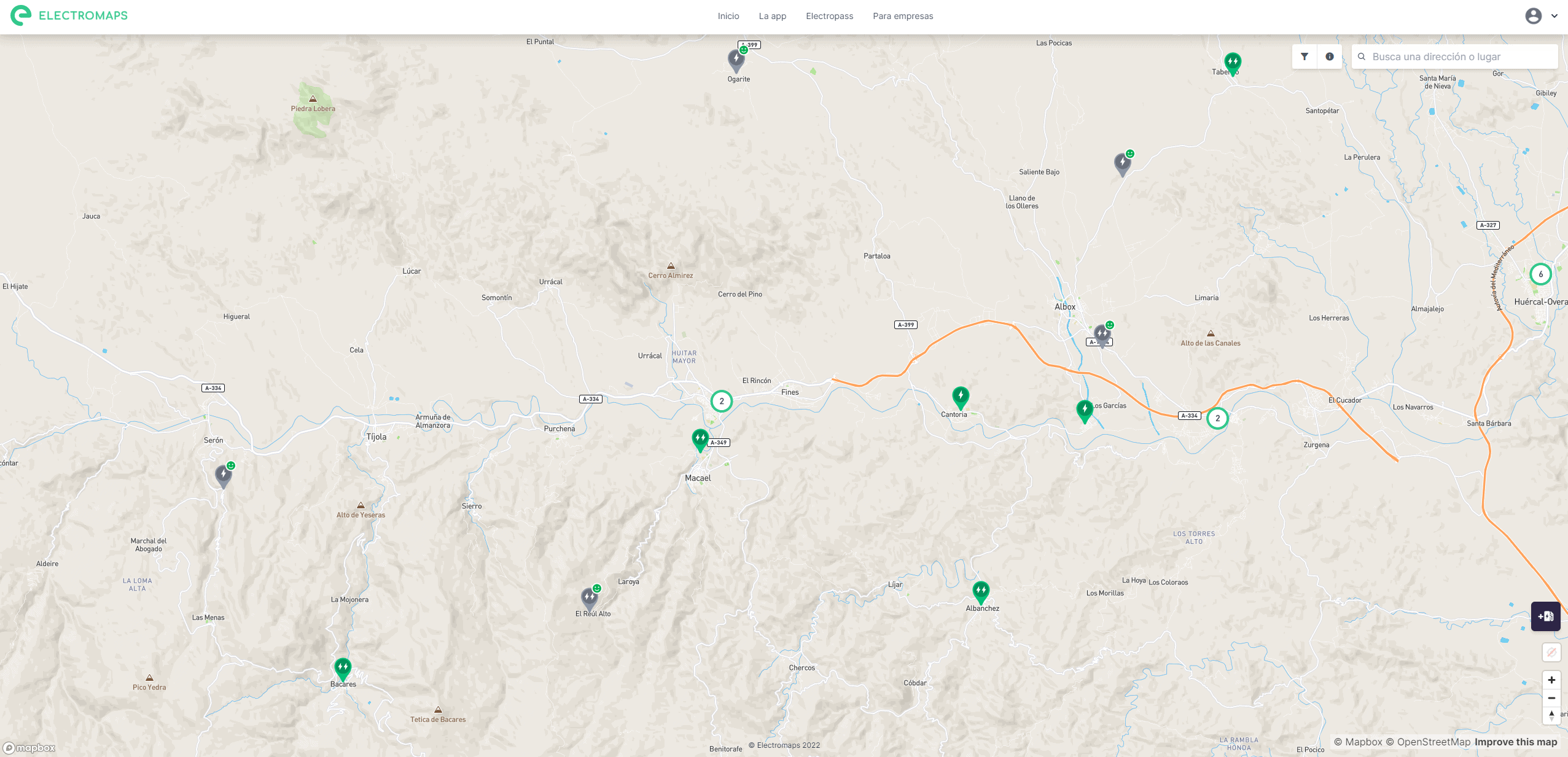Reset the map compass bearing
The width and height of the screenshot is (1568, 757).
point(1551,715)
